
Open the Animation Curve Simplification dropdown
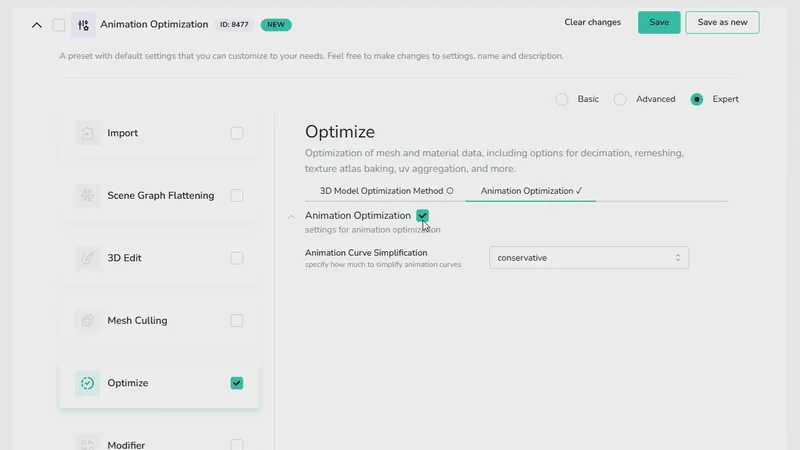589,258
